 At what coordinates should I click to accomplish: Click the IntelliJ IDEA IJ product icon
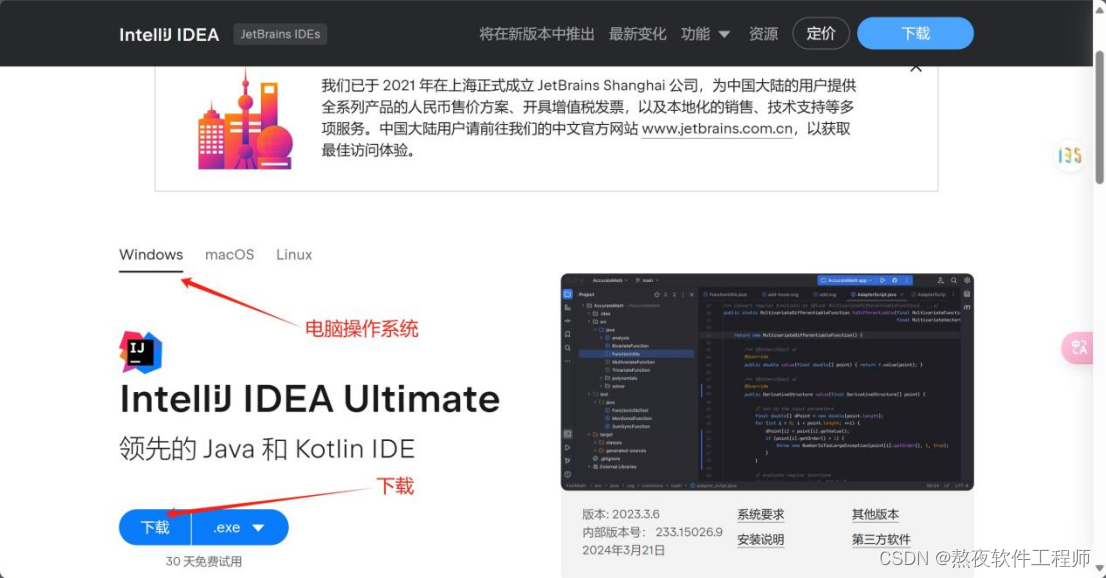140,352
